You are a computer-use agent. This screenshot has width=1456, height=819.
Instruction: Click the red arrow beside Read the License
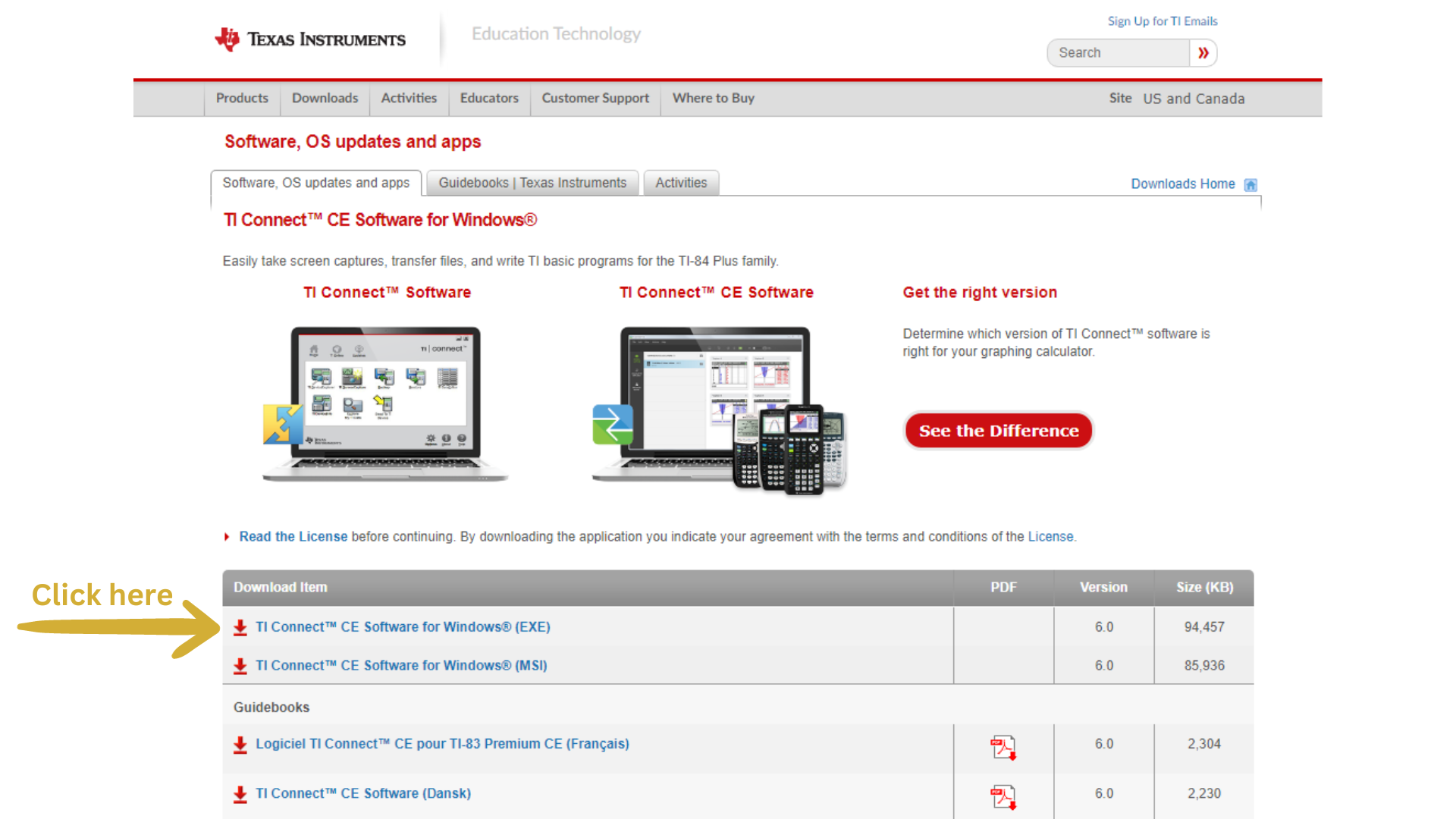coord(227,536)
